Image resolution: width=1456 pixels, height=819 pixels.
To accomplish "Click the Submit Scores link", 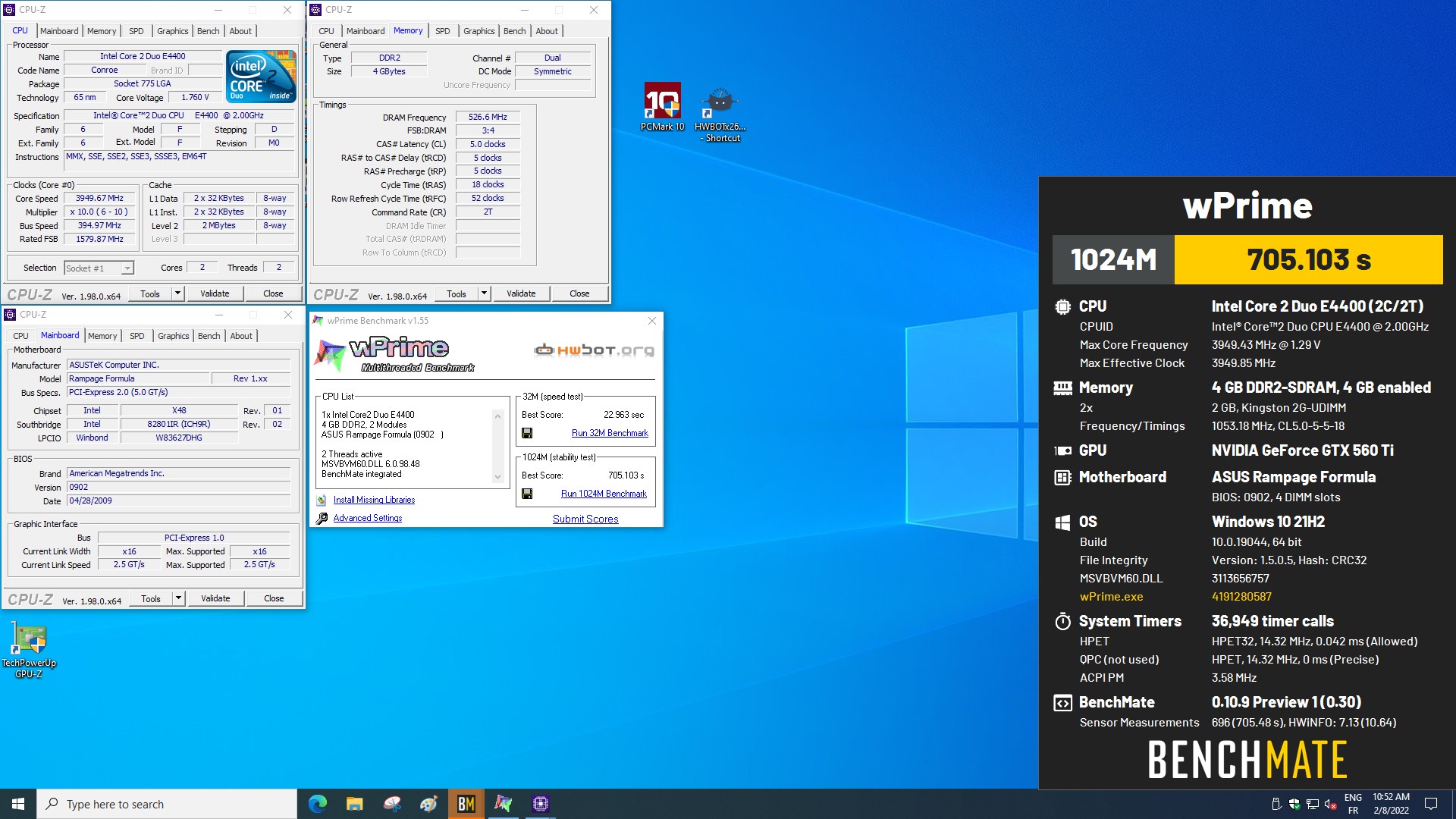I will coord(585,519).
